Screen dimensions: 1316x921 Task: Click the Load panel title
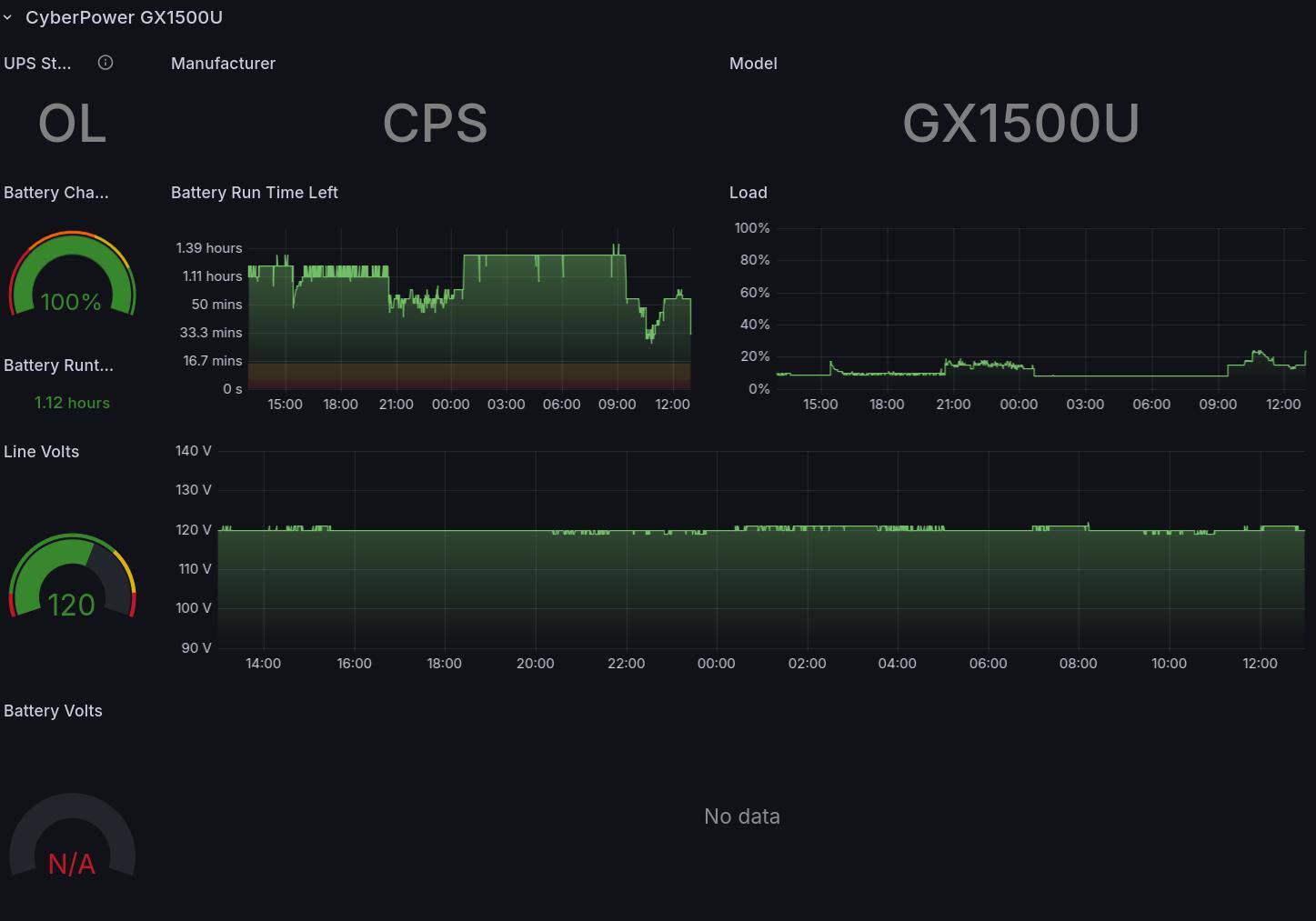(748, 193)
